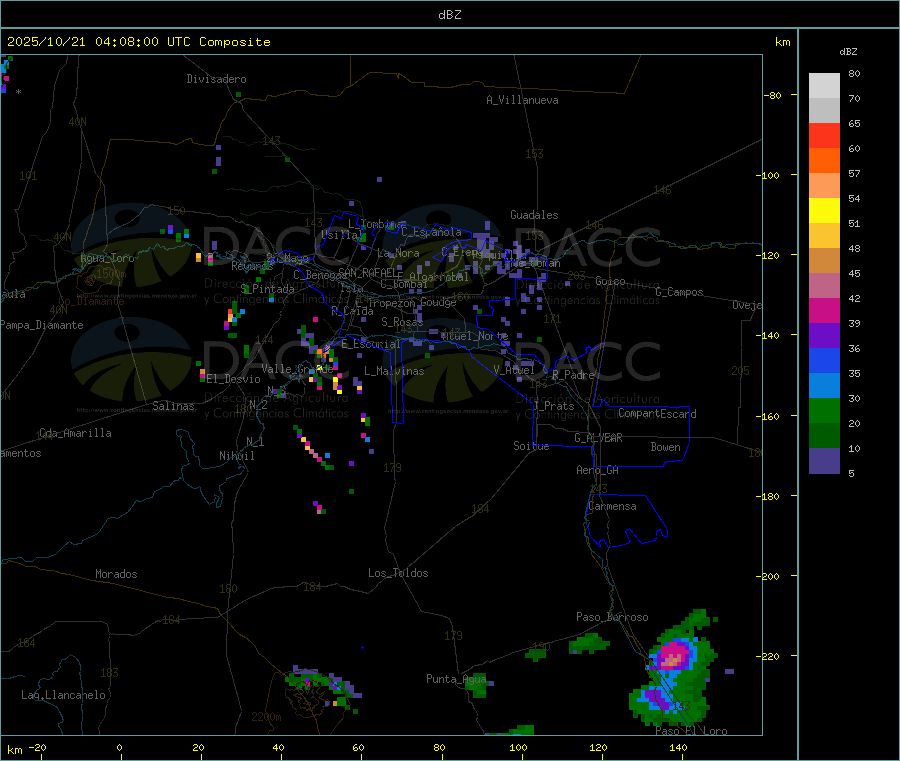Click the Carmensa label

[x=612, y=506]
